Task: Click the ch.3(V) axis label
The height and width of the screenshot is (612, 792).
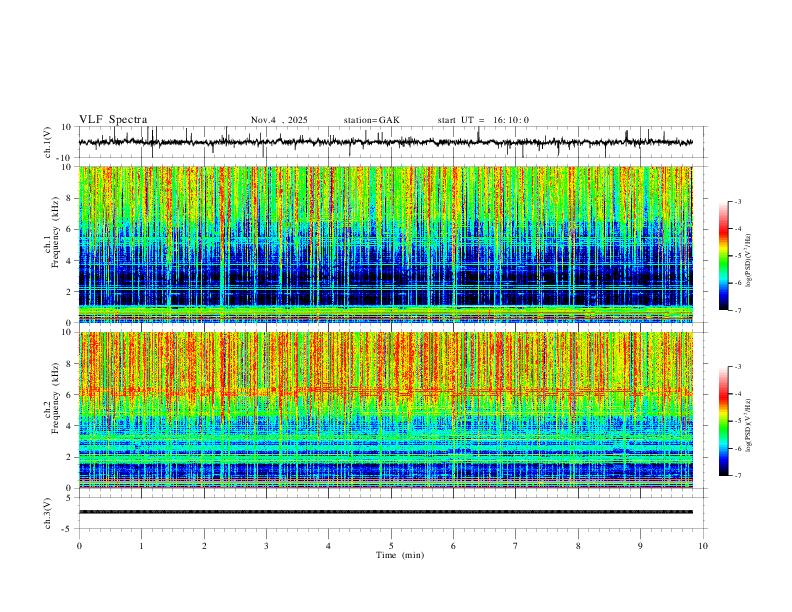Action: pos(48,513)
